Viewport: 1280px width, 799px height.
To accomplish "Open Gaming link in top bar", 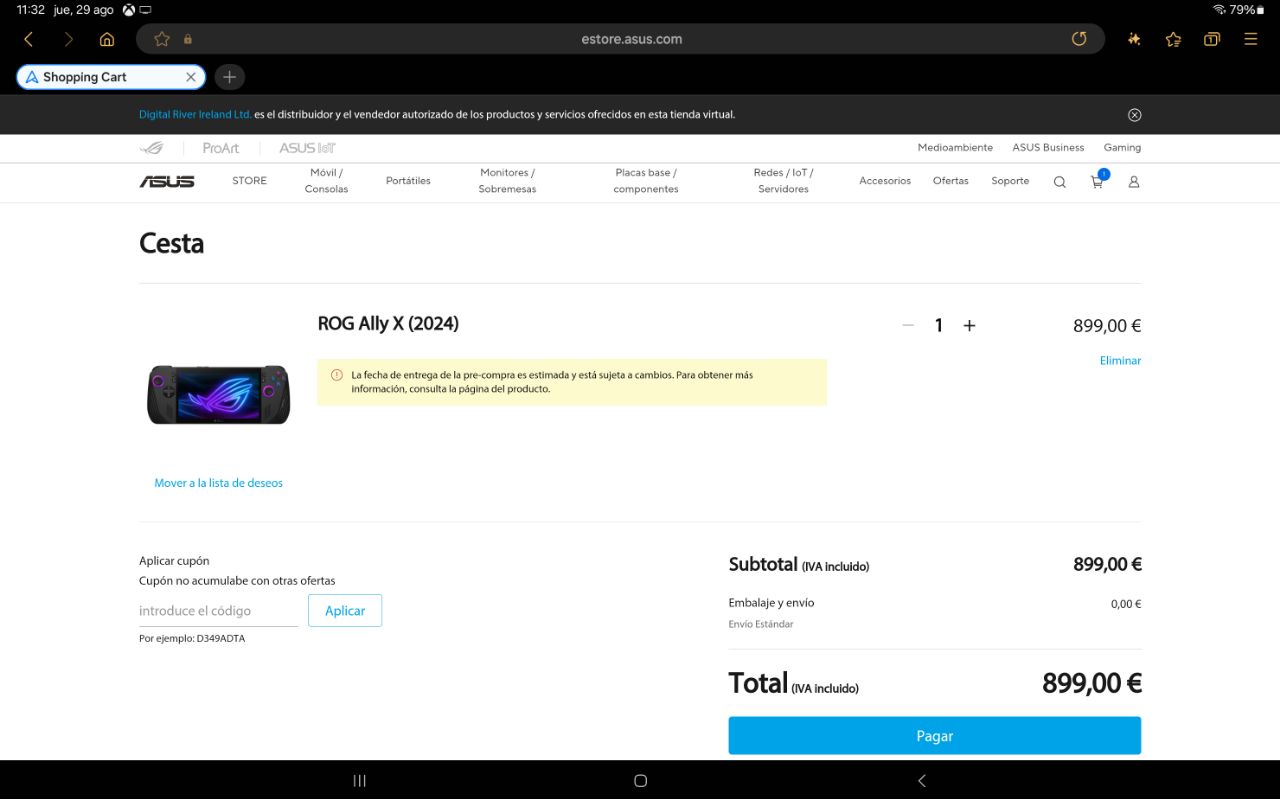I will [1122, 147].
